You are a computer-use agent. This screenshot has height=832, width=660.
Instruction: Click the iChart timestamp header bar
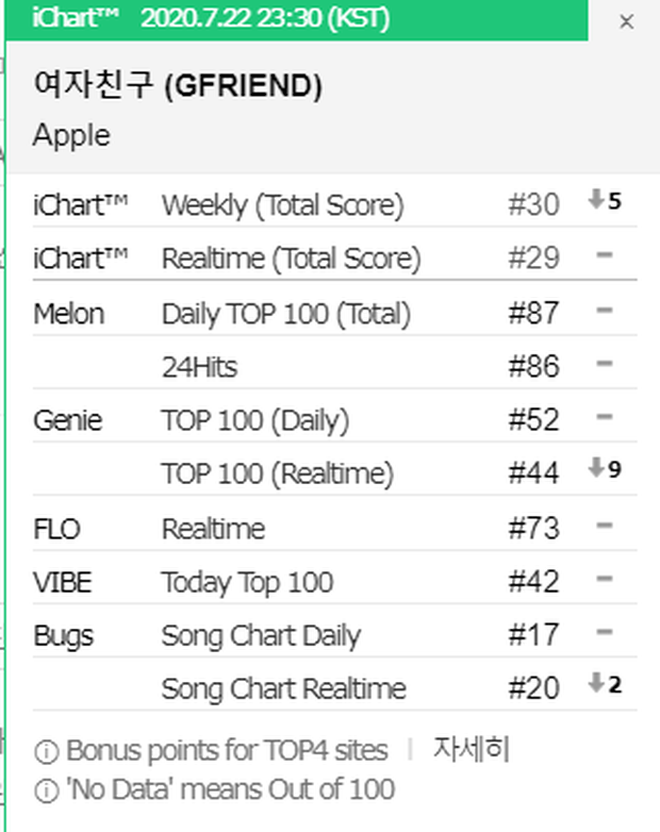(x=297, y=20)
